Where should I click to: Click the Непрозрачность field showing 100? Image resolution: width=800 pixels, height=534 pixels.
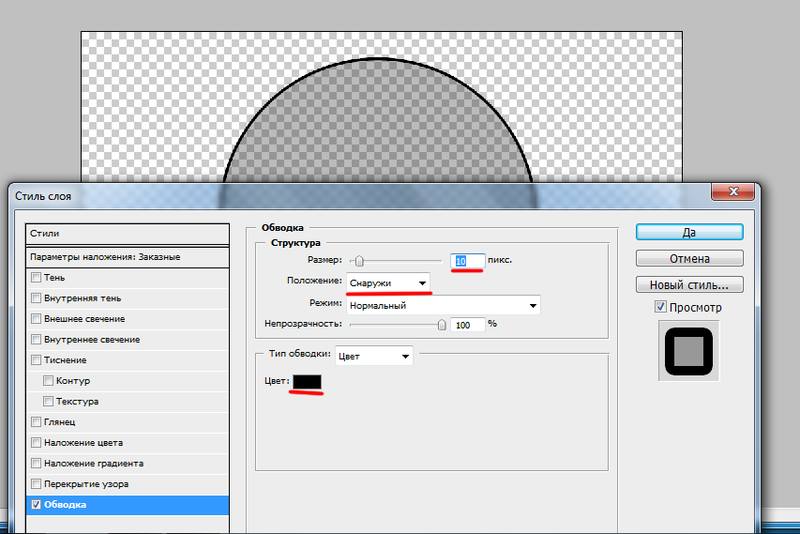[467, 325]
